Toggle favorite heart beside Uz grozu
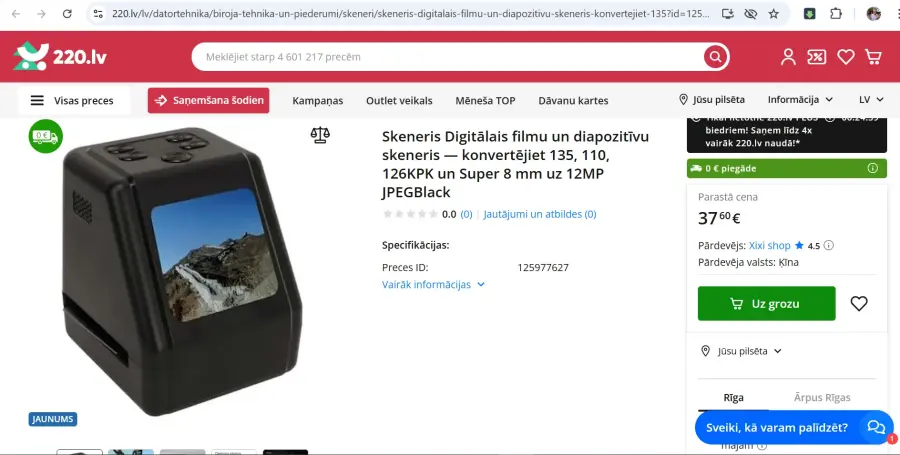The image size is (900, 455). pyautogui.click(x=859, y=304)
